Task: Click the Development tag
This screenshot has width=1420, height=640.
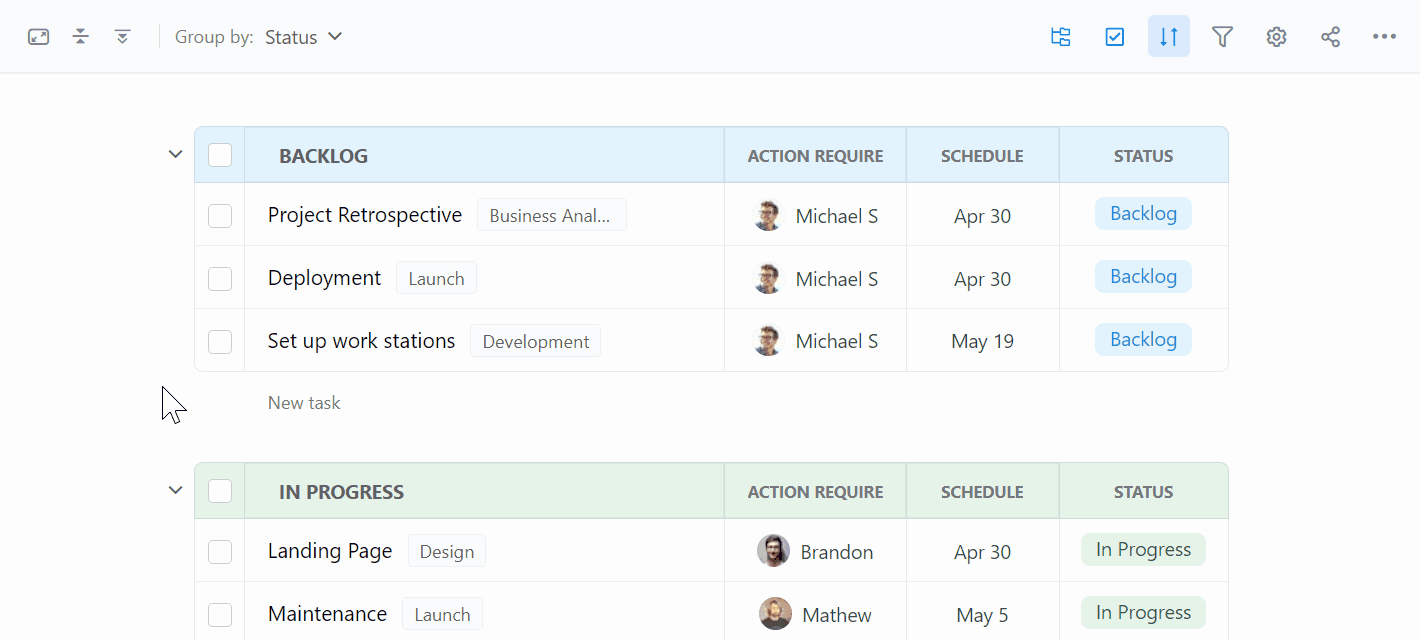Action: (535, 341)
